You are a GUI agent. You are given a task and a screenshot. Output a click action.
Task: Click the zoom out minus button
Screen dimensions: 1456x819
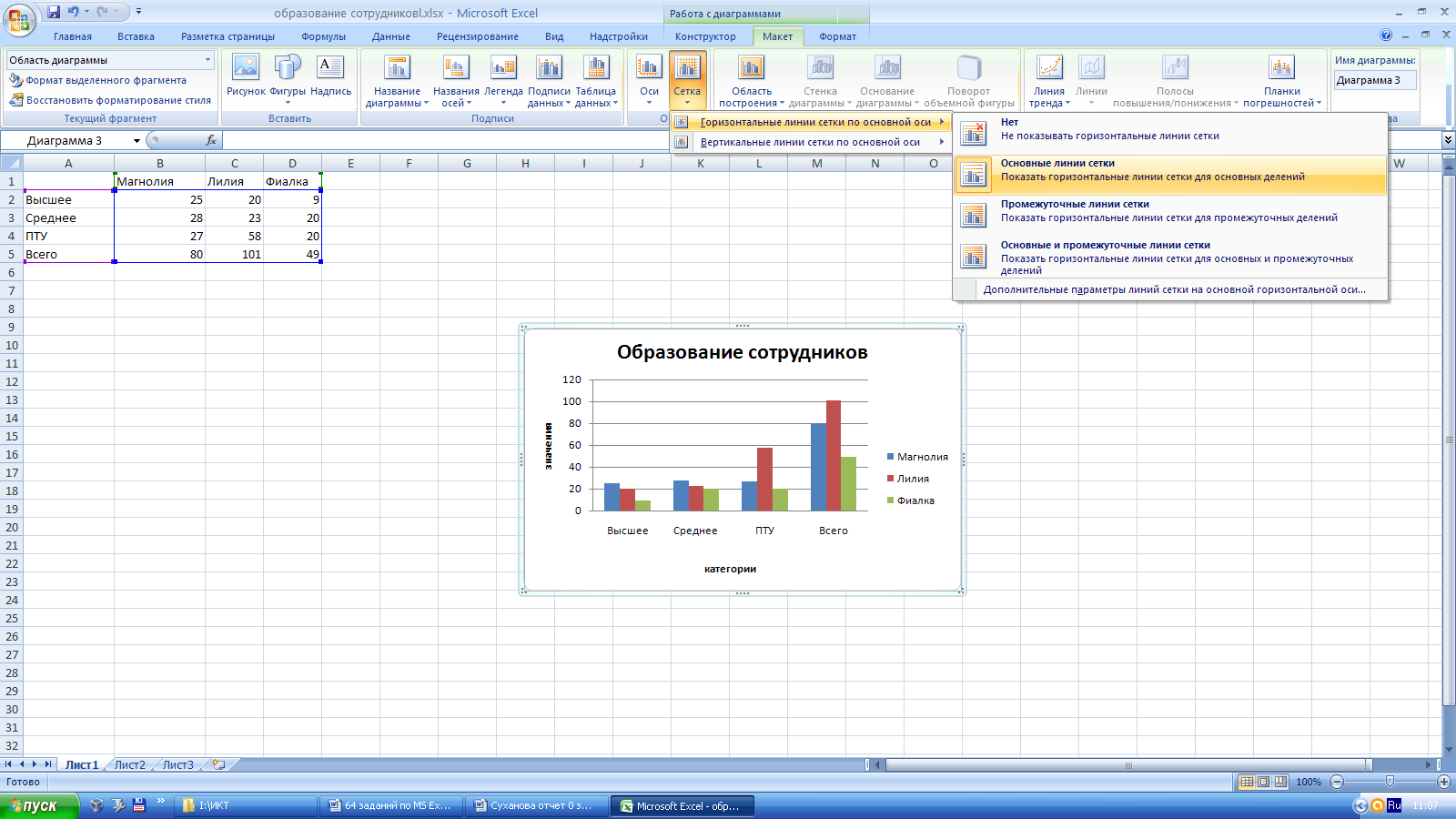[x=1337, y=782]
